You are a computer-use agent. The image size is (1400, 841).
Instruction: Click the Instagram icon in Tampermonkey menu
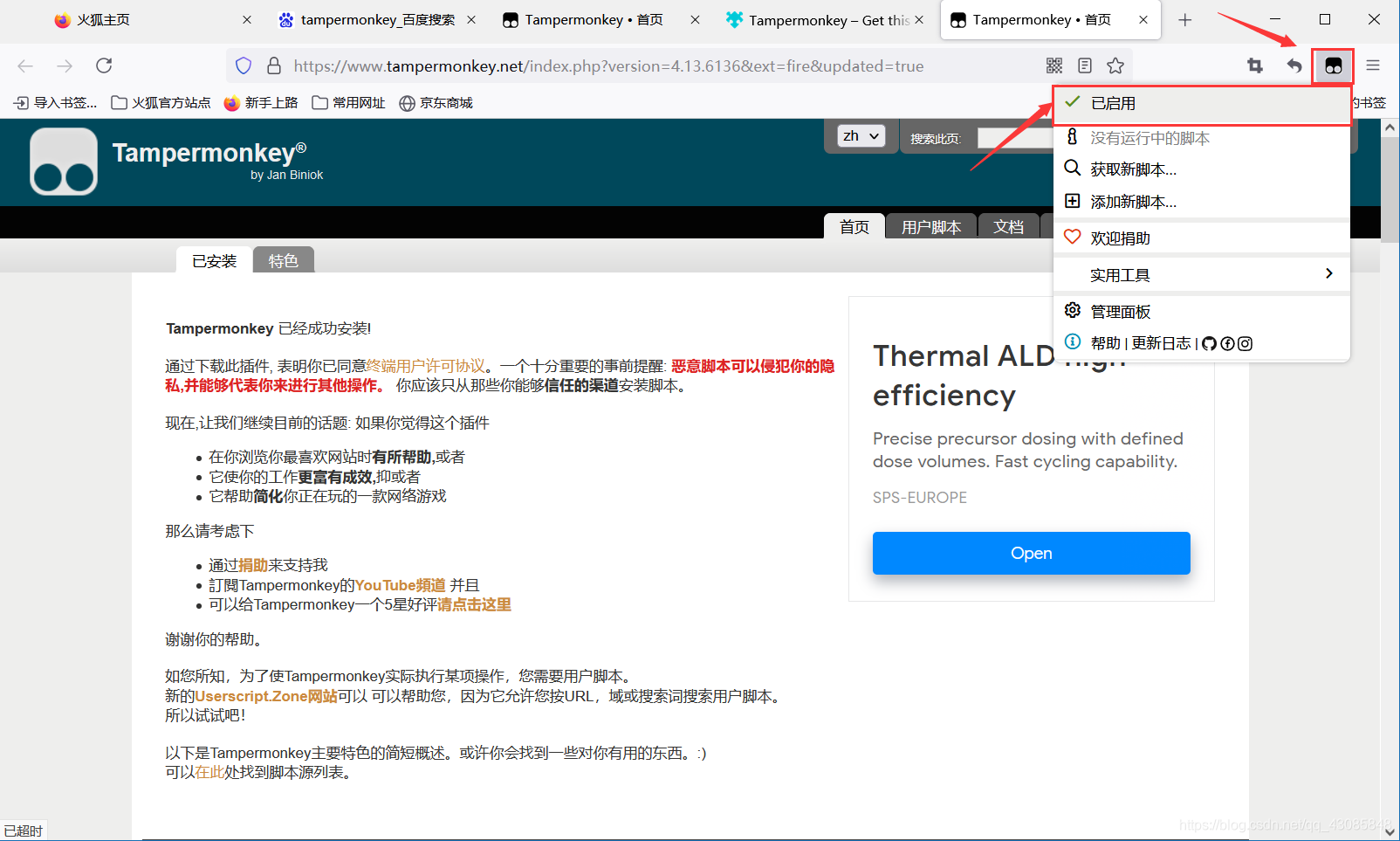[1246, 343]
